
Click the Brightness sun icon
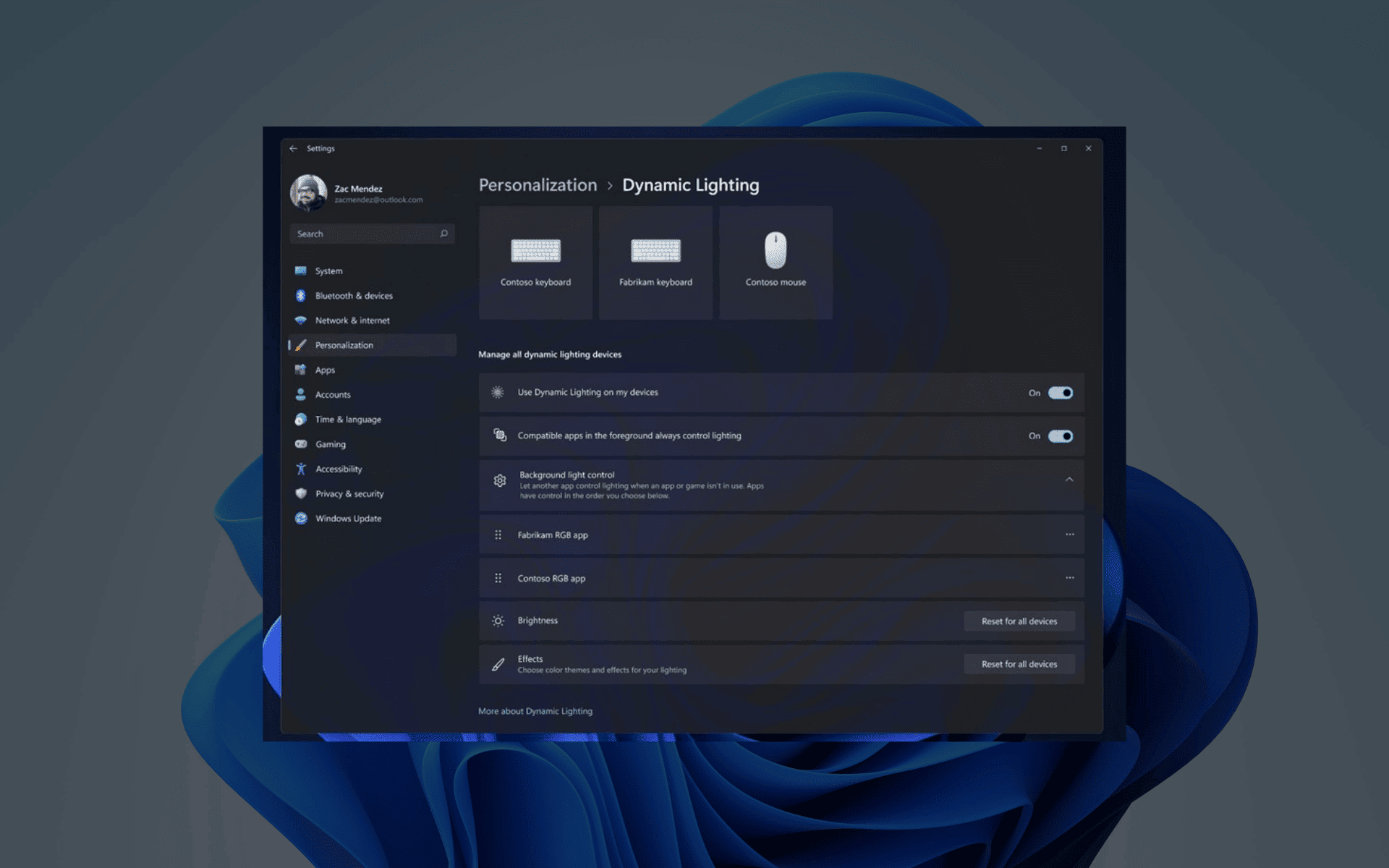pos(498,621)
